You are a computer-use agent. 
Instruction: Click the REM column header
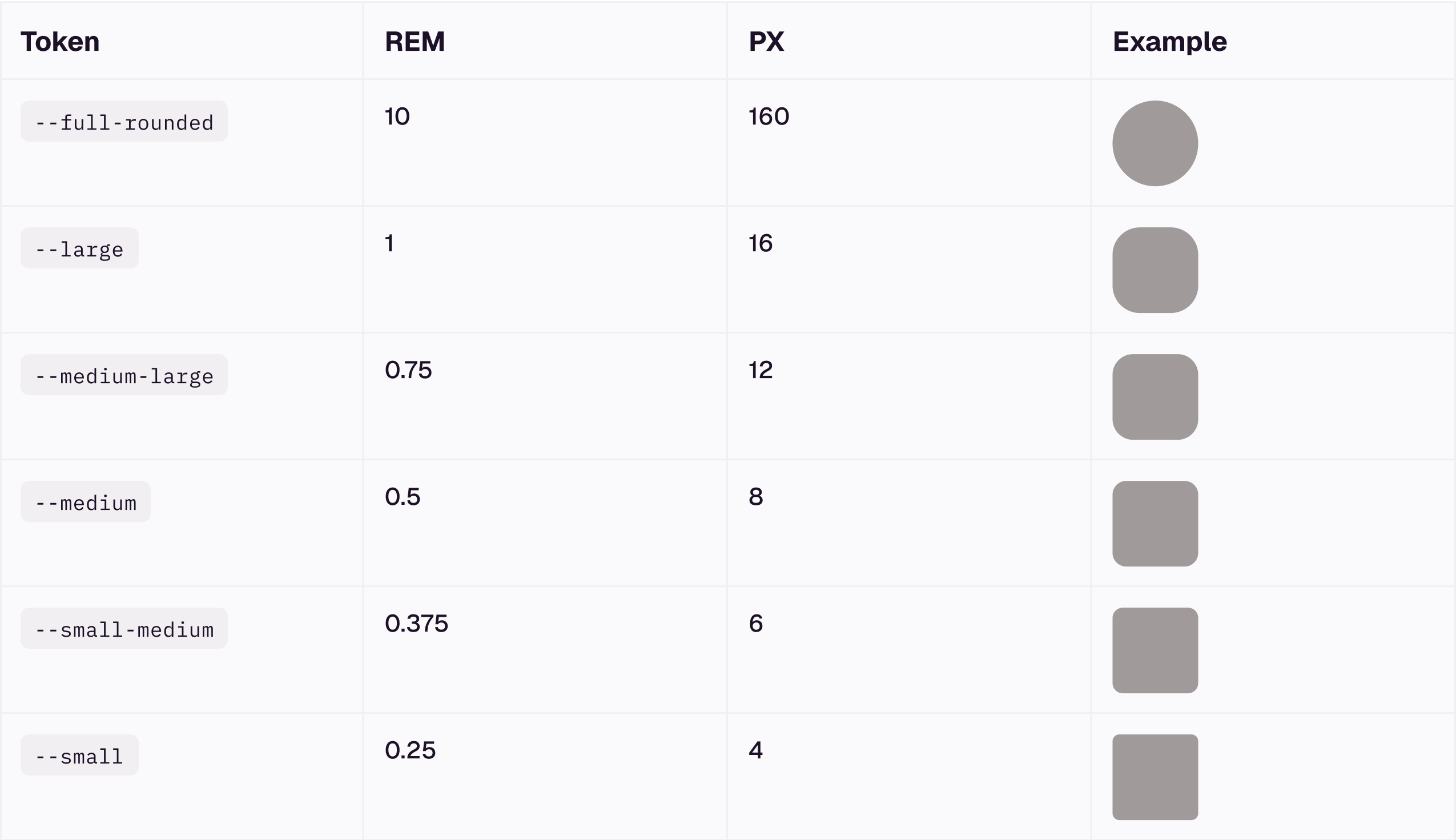415,42
